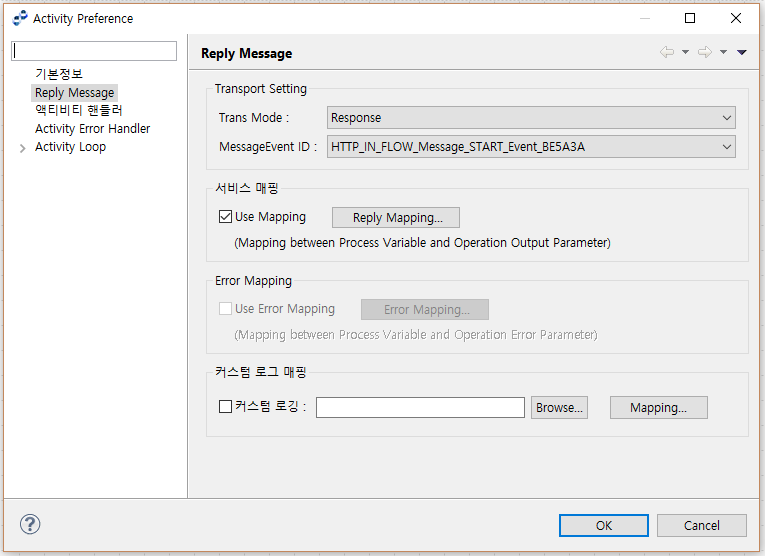
Task: Open the forward history dropdown arrow
Action: (x=723, y=53)
